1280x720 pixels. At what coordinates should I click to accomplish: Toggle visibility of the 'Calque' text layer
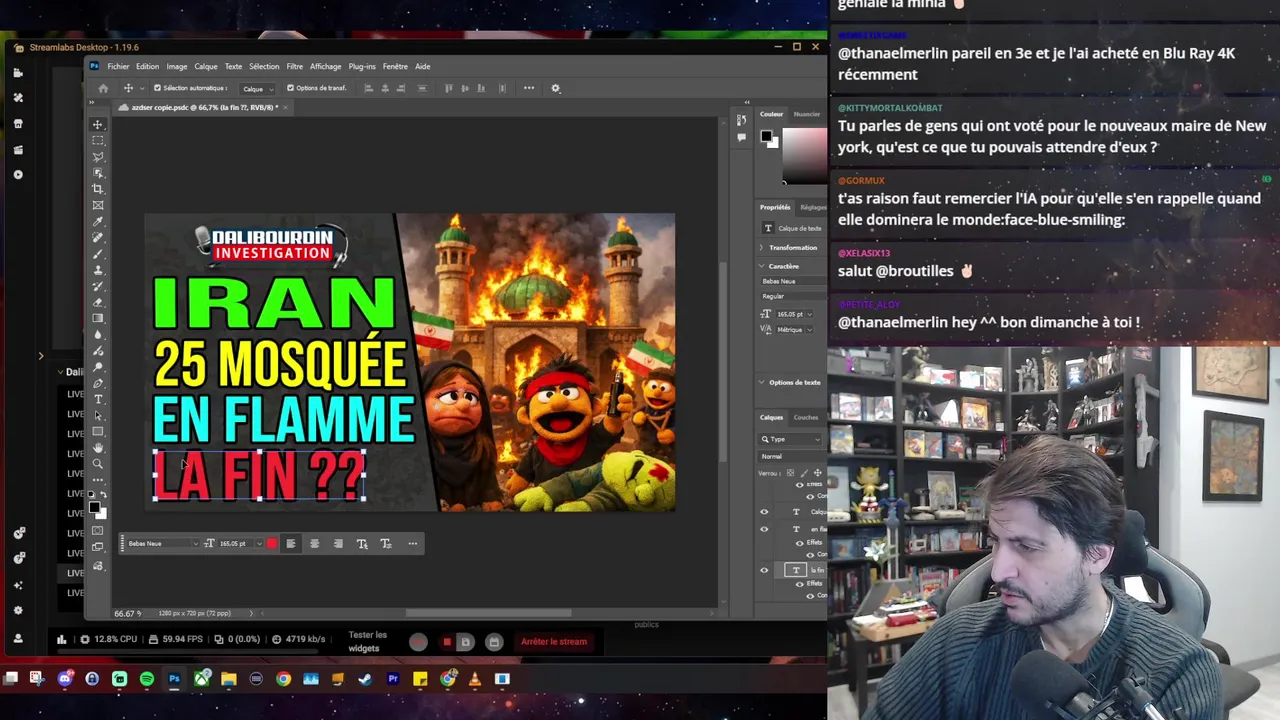(x=765, y=511)
